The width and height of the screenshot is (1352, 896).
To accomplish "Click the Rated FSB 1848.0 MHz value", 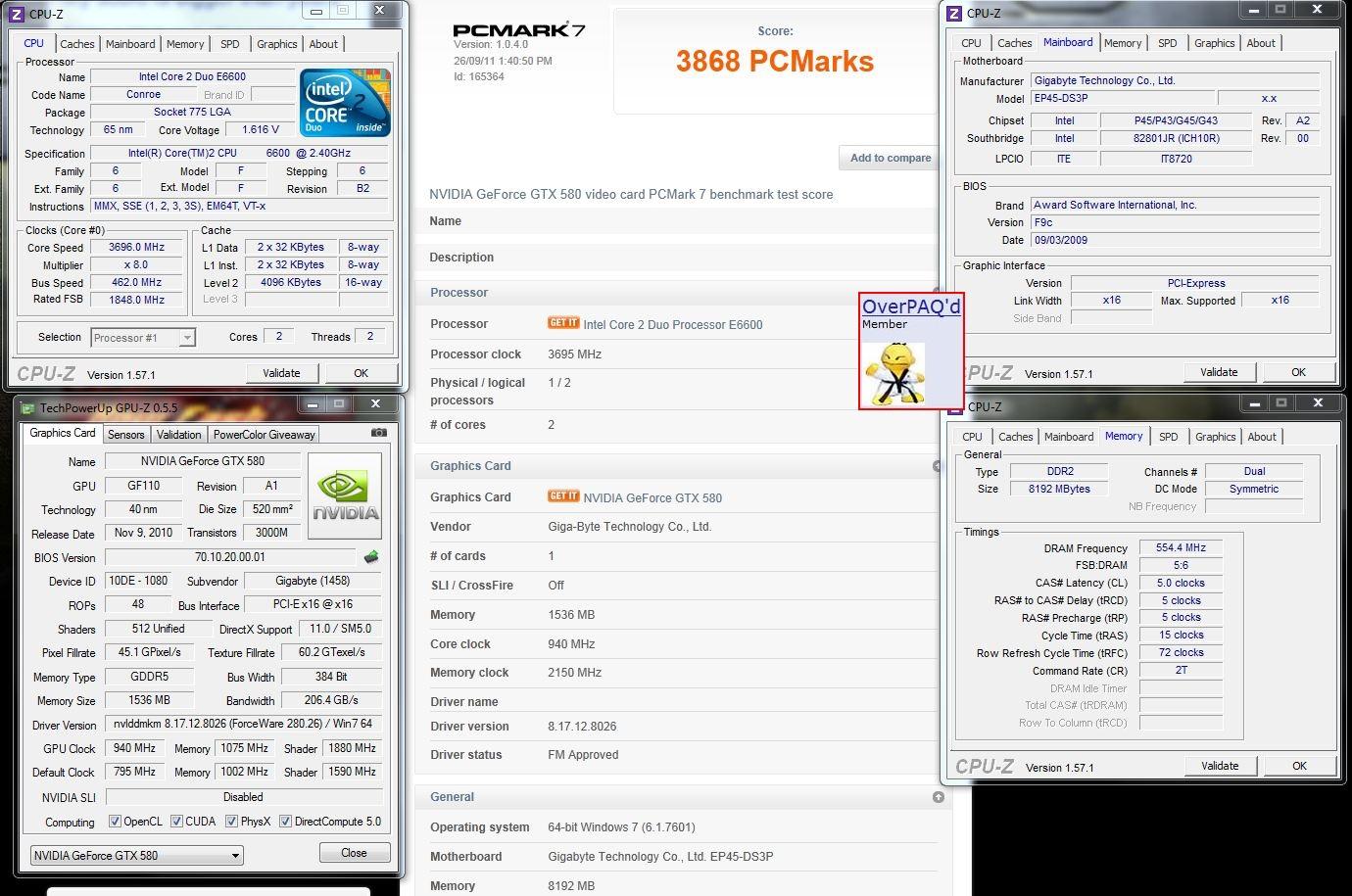I will [x=136, y=301].
